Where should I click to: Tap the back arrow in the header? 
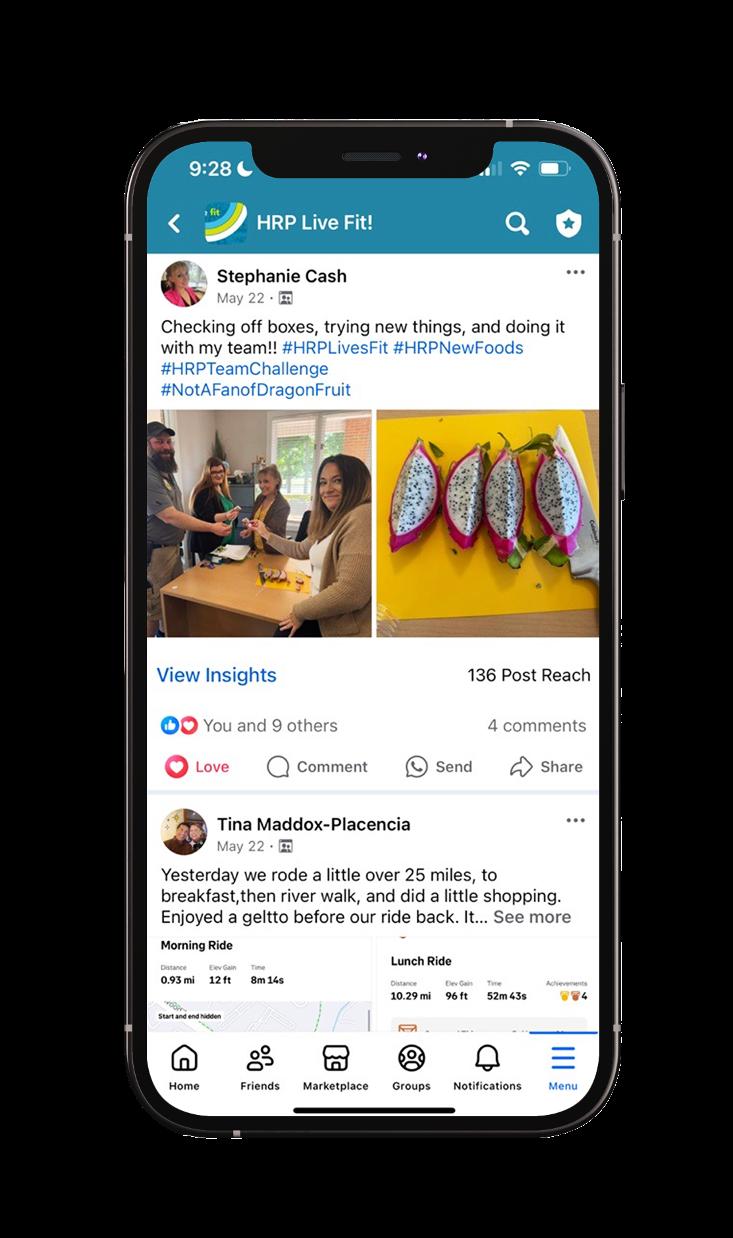coord(174,223)
